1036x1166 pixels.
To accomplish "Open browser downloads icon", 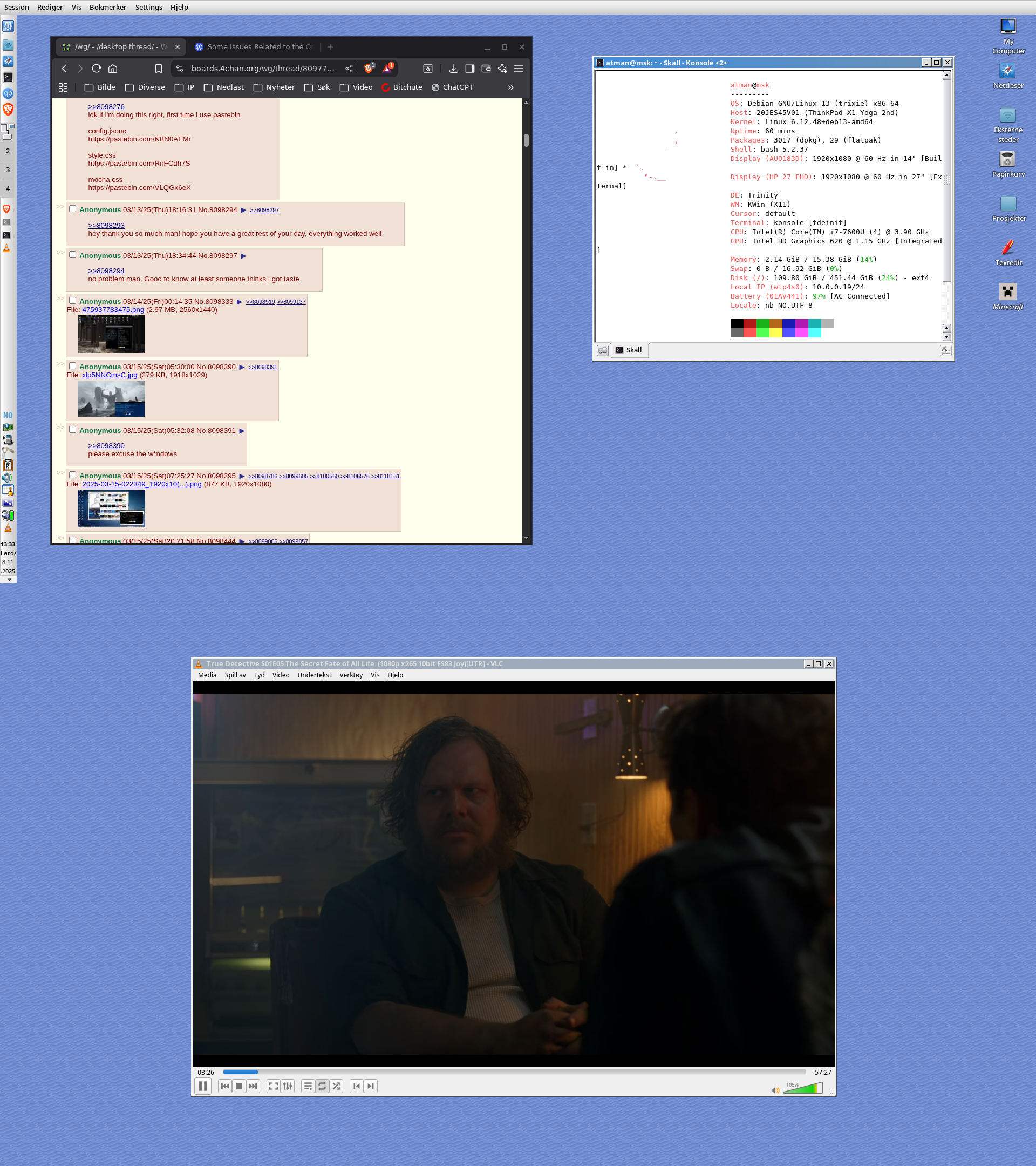I will click(453, 69).
